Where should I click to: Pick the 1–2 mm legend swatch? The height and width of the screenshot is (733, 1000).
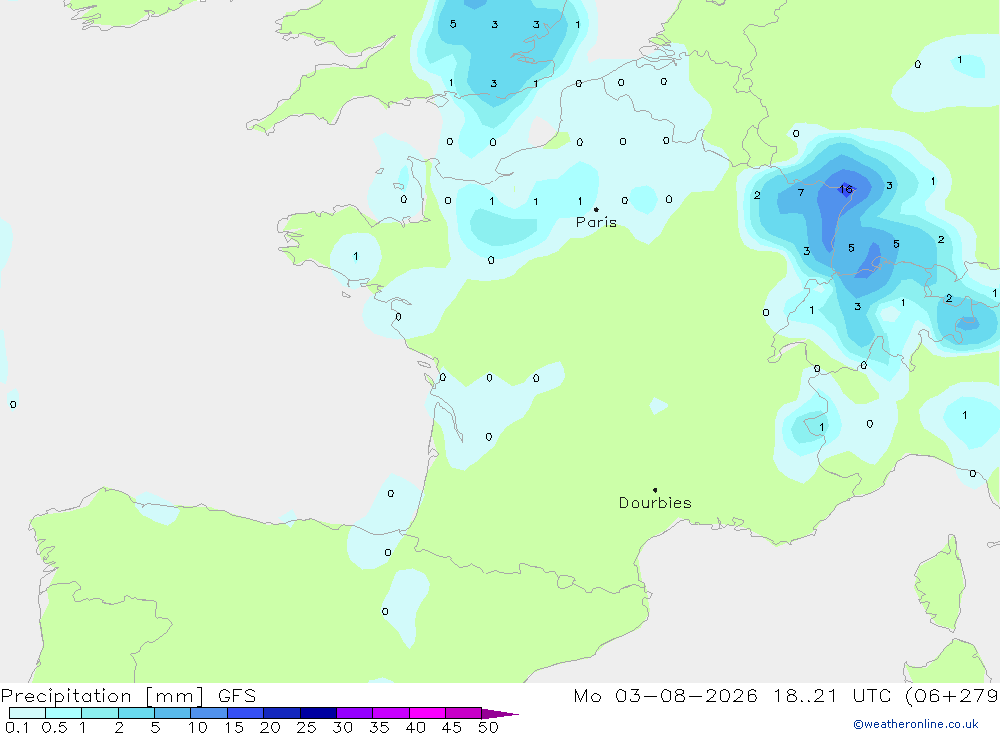click(x=100, y=713)
